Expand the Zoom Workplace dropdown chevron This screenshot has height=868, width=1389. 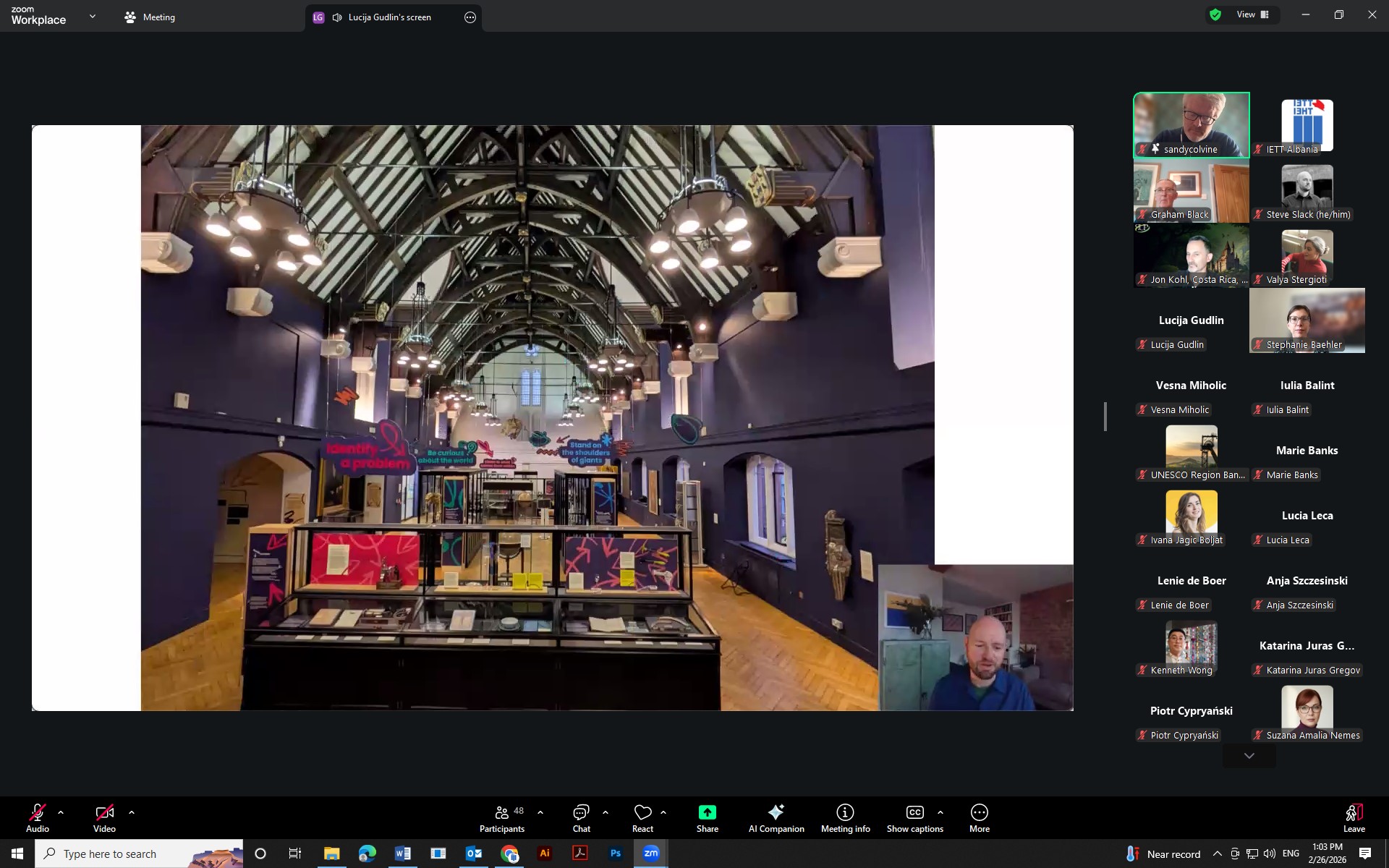click(x=92, y=16)
